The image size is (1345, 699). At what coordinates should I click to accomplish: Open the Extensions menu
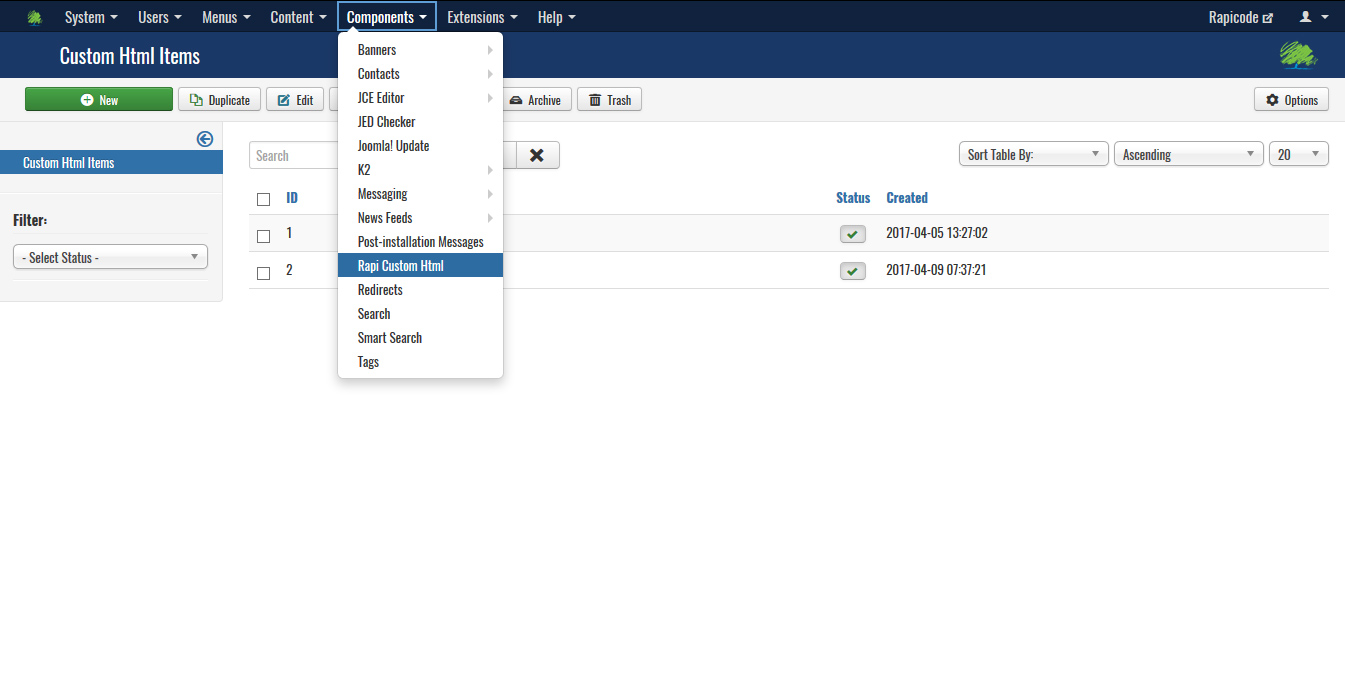(x=483, y=17)
